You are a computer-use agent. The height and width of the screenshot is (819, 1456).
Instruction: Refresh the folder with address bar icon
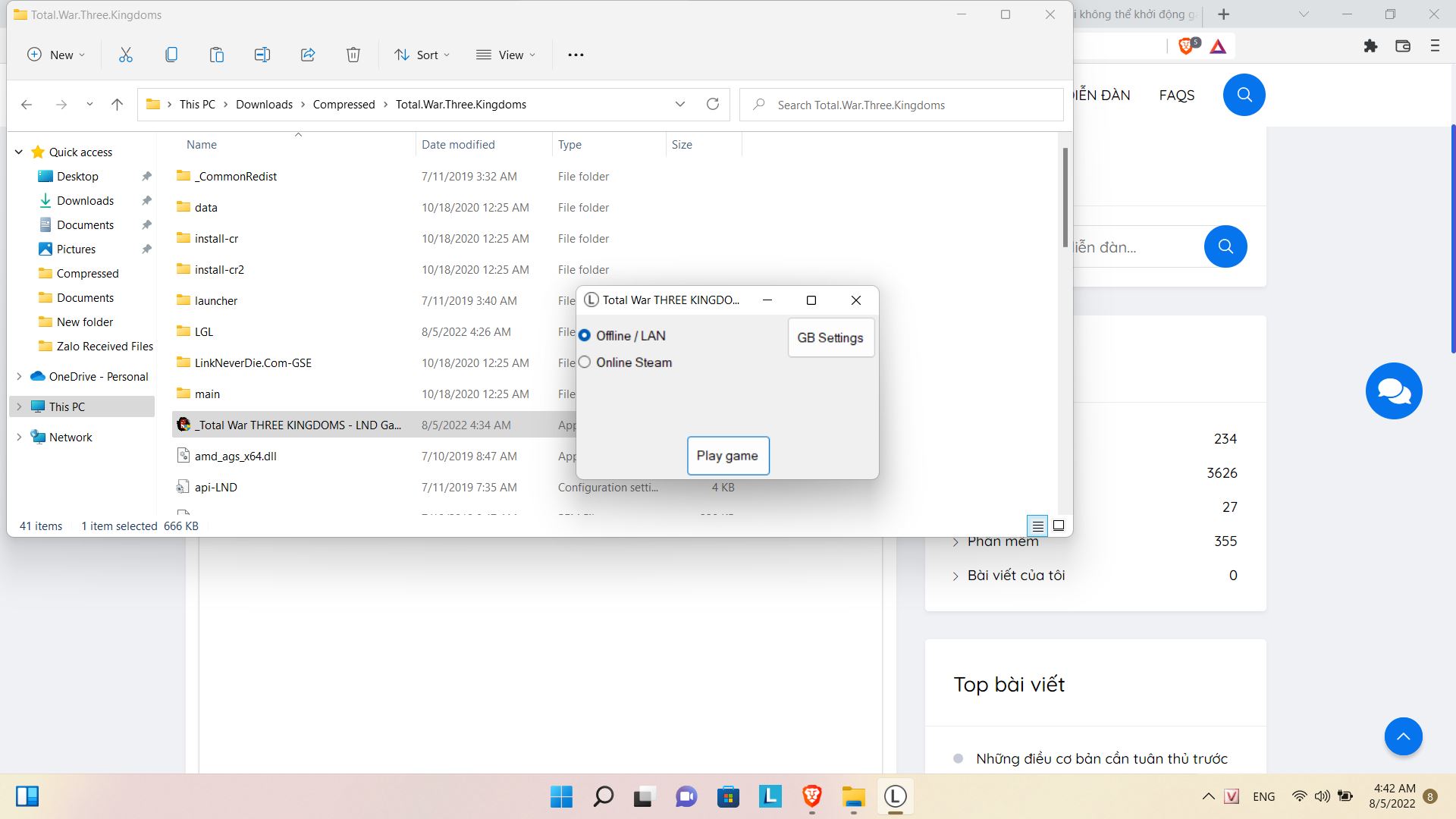point(712,105)
